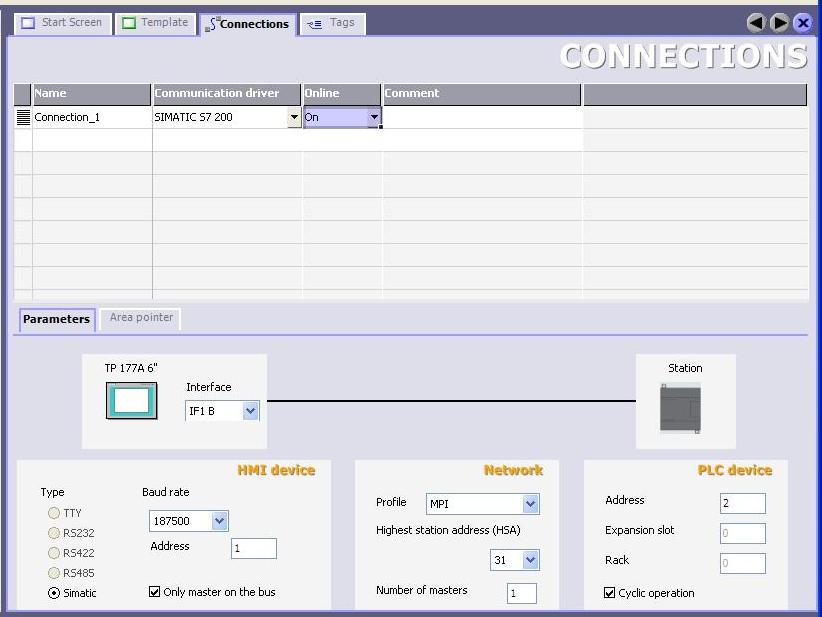Open the Interface IF1 B dropdown
The height and width of the screenshot is (617, 822).
pyautogui.click(x=250, y=411)
